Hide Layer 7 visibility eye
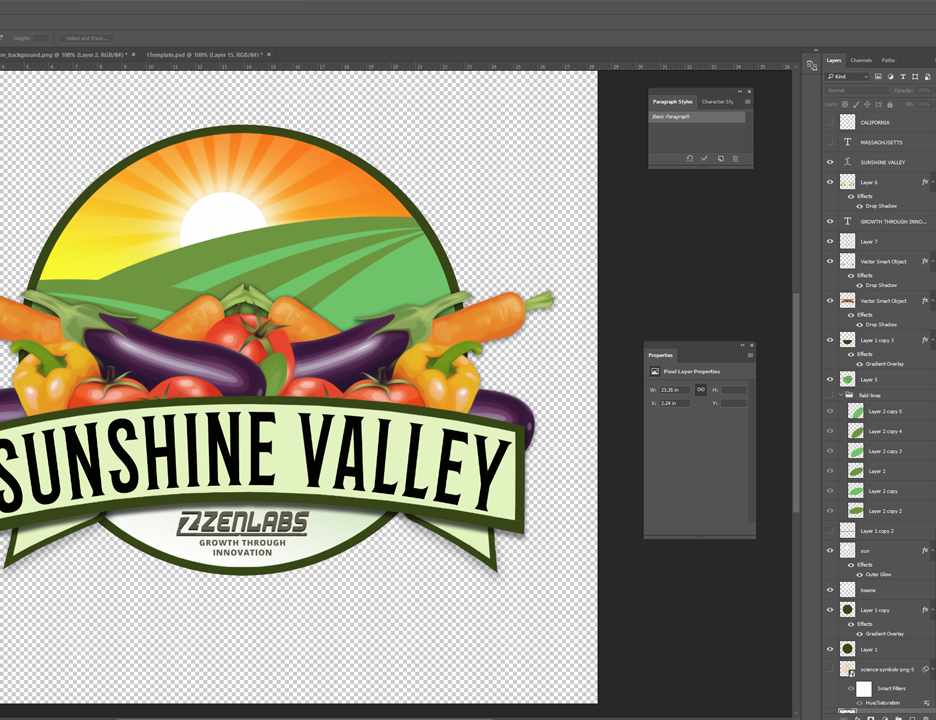Image resolution: width=936 pixels, height=720 pixels. [x=830, y=241]
